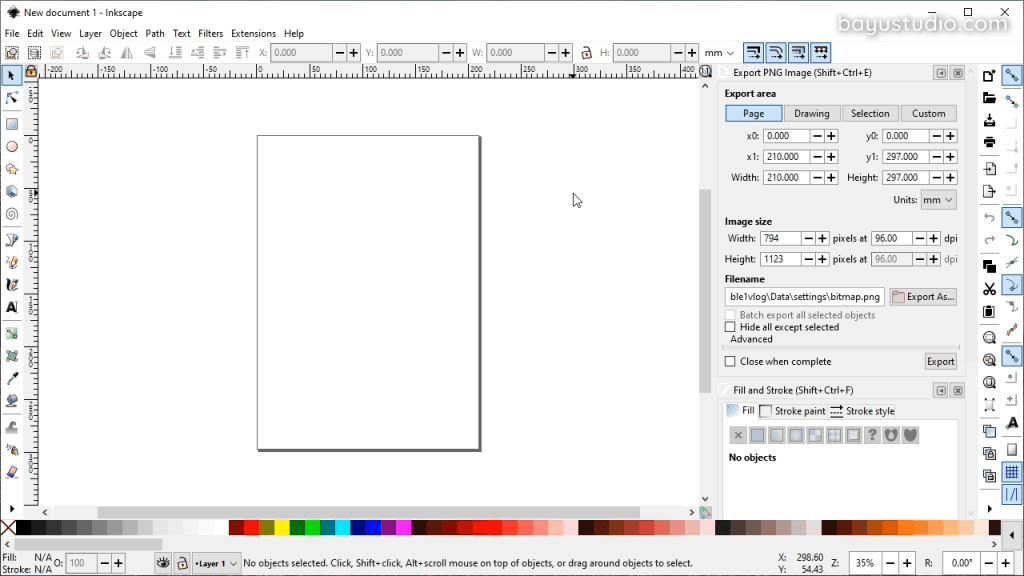Select the Ellipse tool
Screen dimensions: 1024x576
(12, 147)
